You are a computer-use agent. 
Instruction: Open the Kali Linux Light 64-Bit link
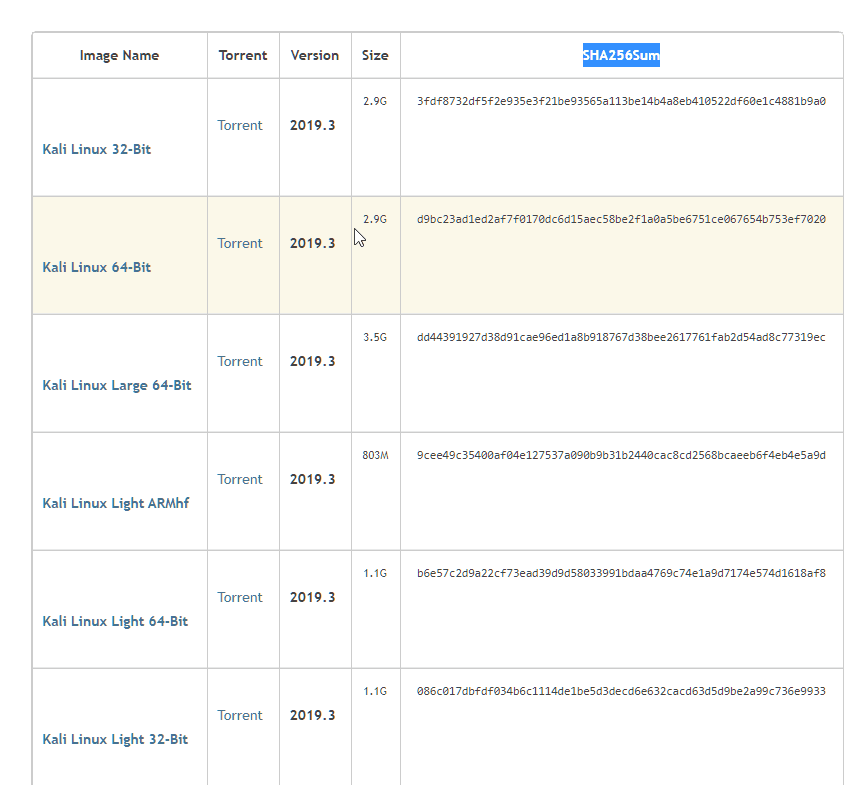(x=115, y=621)
